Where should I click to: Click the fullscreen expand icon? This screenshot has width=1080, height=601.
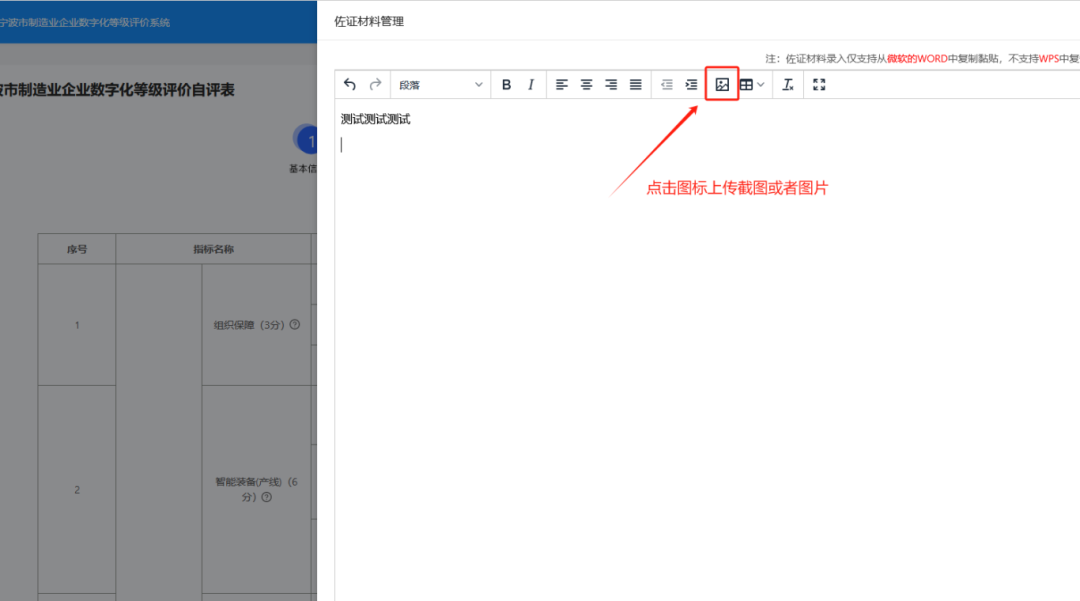click(819, 84)
